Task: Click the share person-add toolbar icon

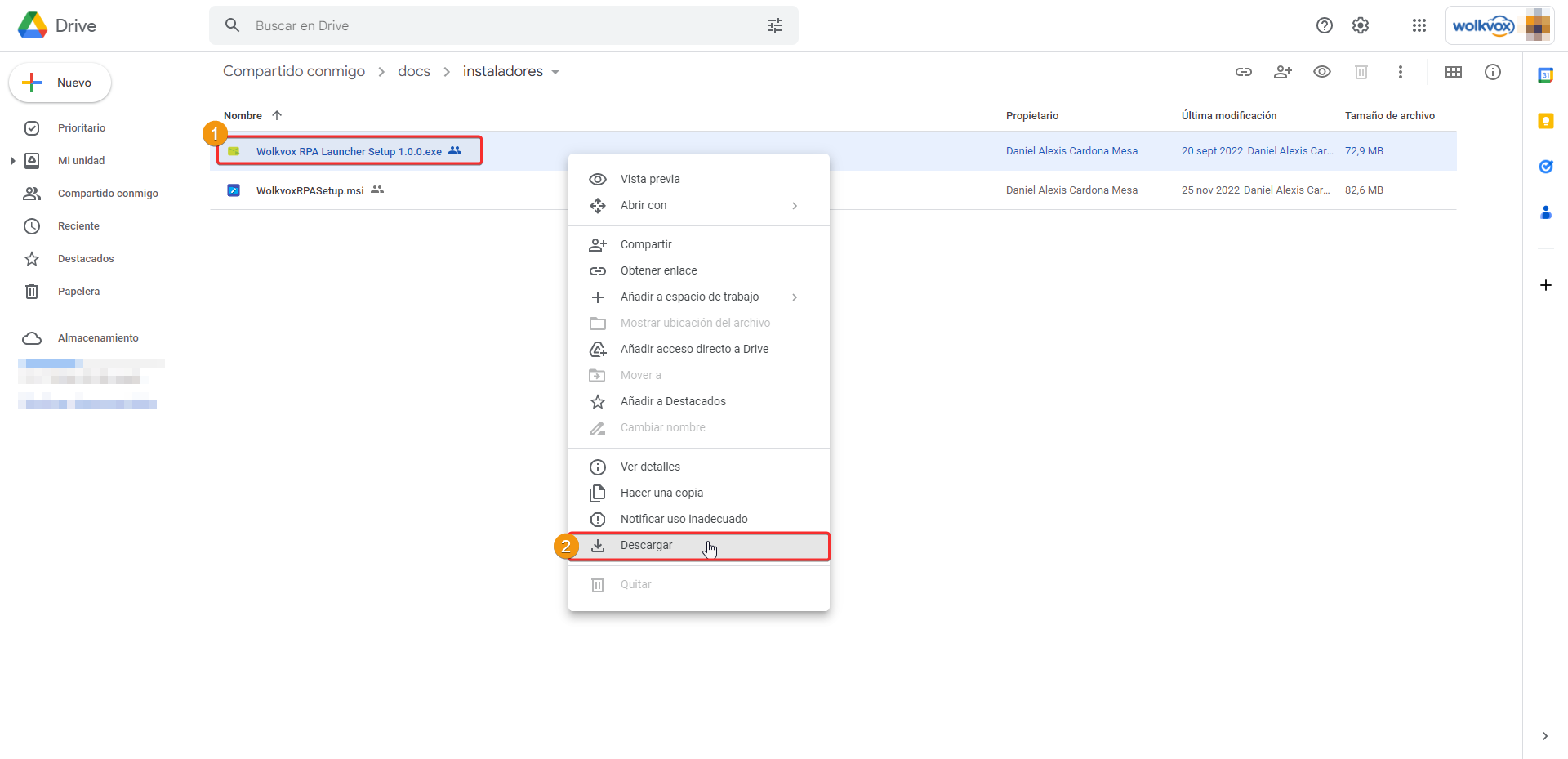Action: coord(1283,72)
